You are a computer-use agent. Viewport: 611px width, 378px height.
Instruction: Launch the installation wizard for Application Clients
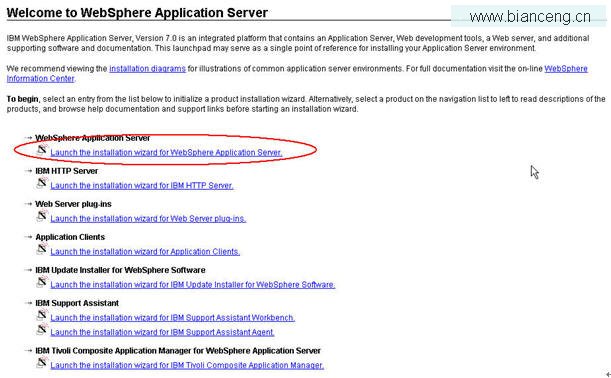pyautogui.click(x=145, y=252)
